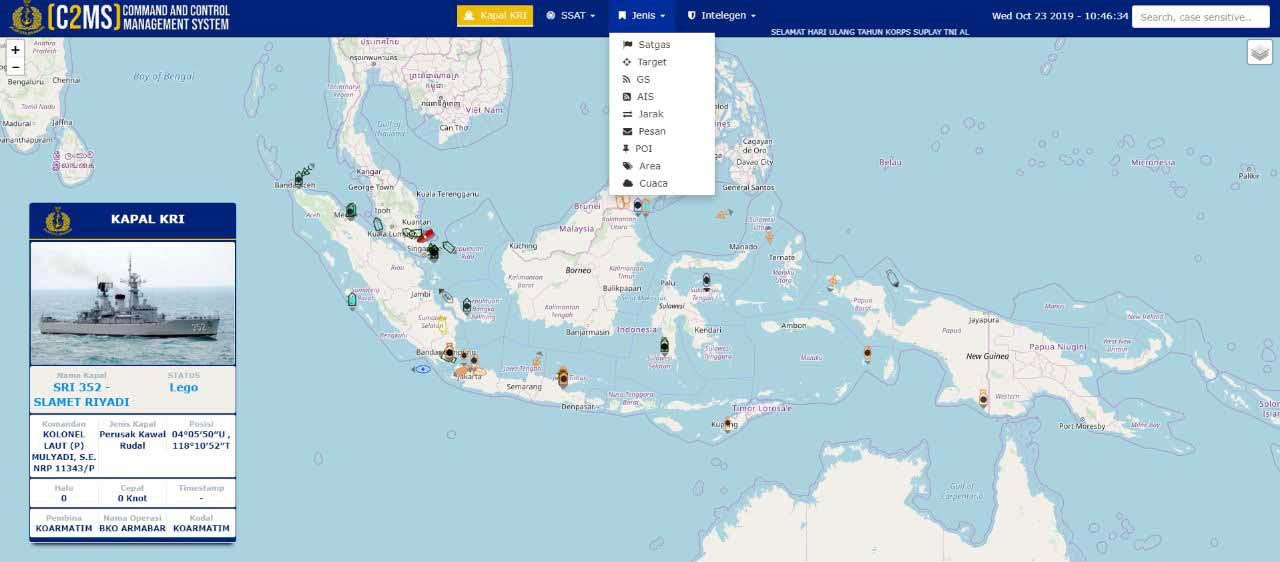Expand the Intelegen dropdown
1280x562 pixels.
click(x=721, y=16)
